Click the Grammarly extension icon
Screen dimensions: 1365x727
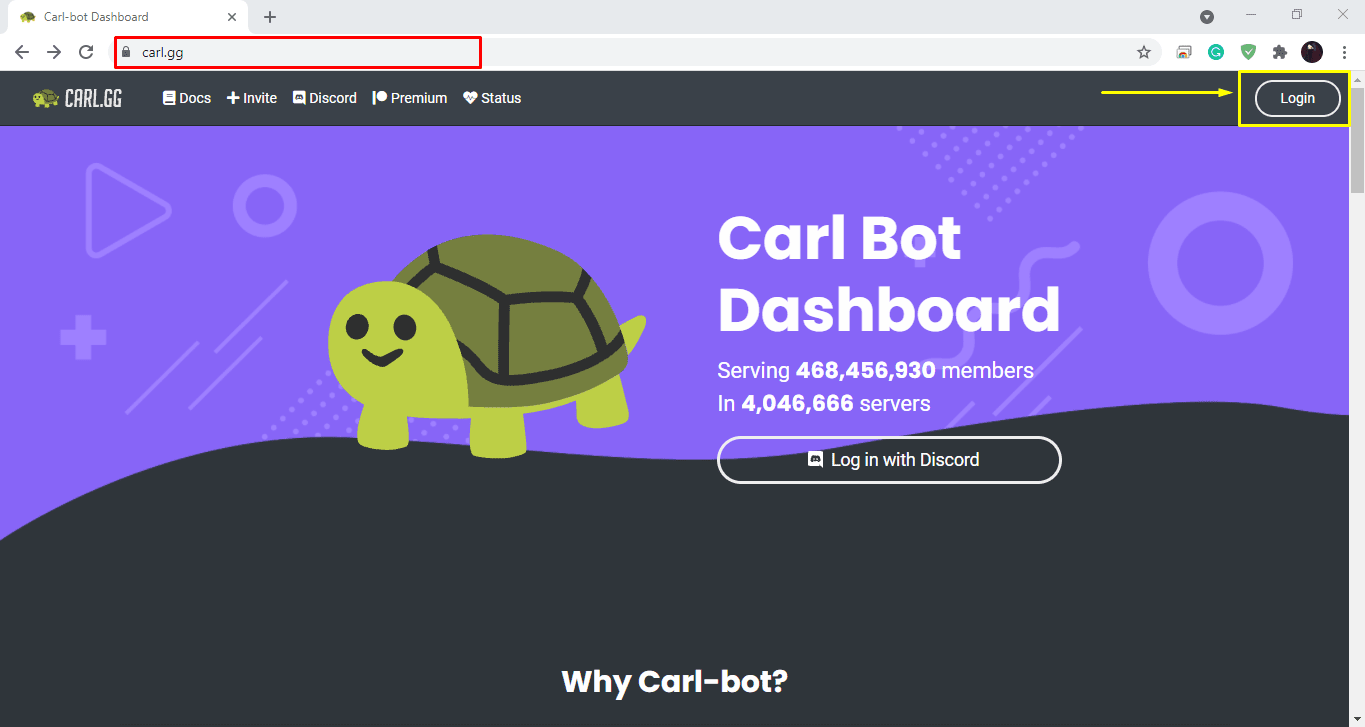coord(1216,52)
